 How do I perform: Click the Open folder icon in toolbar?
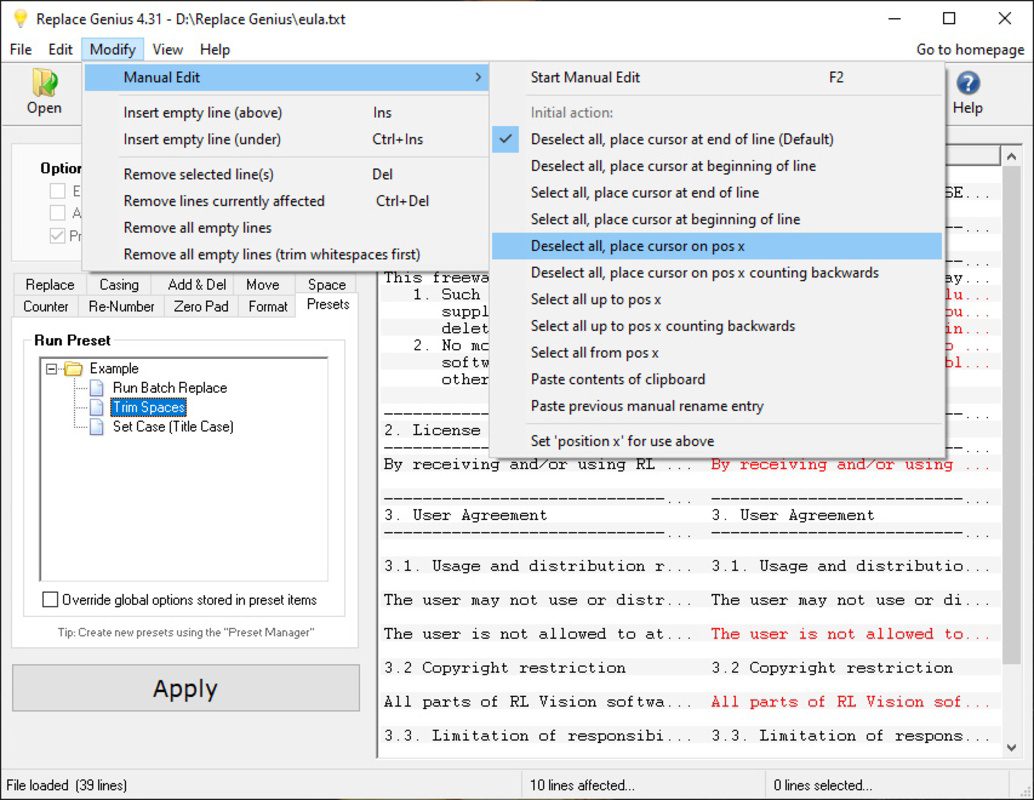44,82
